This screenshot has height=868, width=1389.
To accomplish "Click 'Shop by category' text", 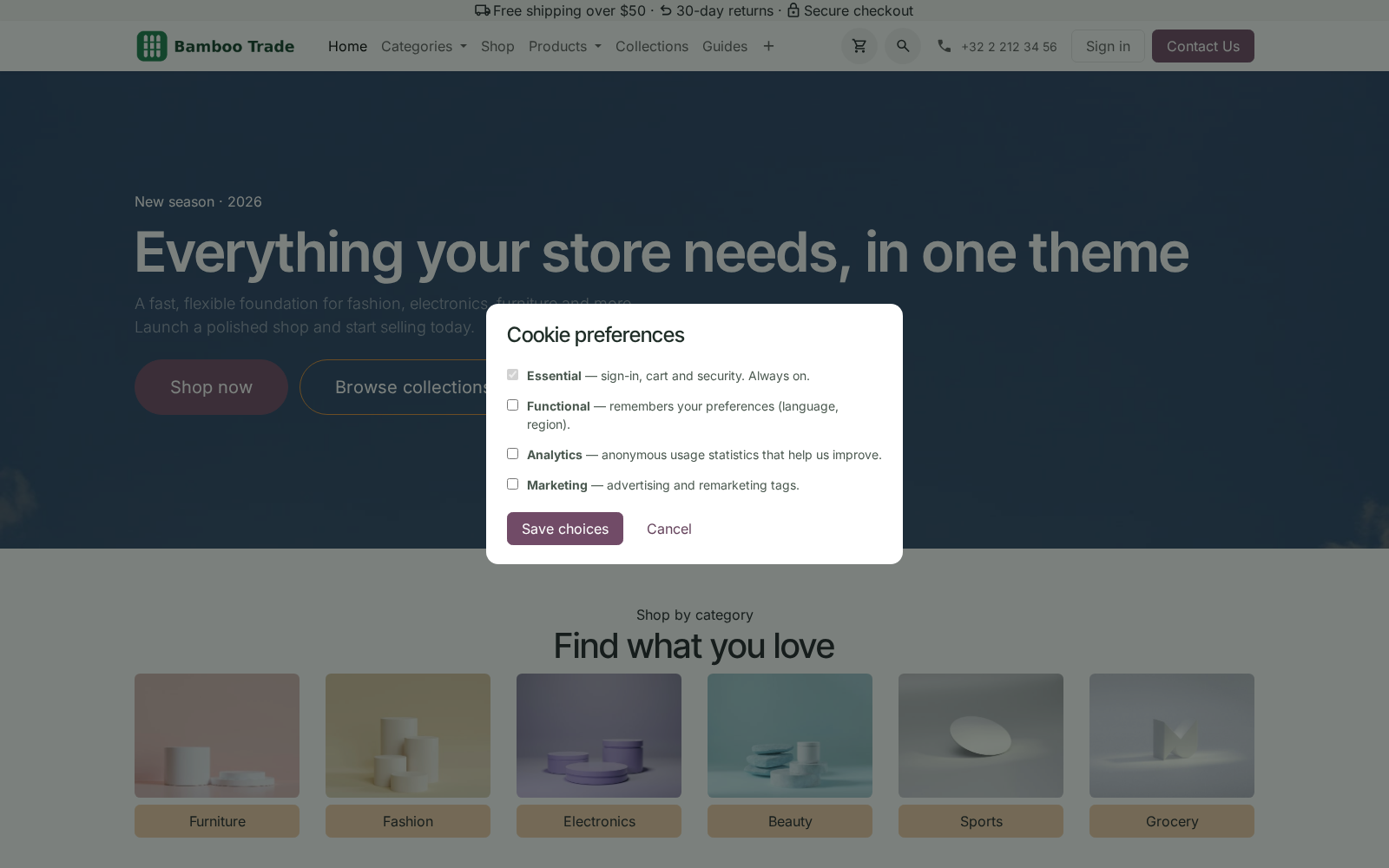I will [x=694, y=615].
